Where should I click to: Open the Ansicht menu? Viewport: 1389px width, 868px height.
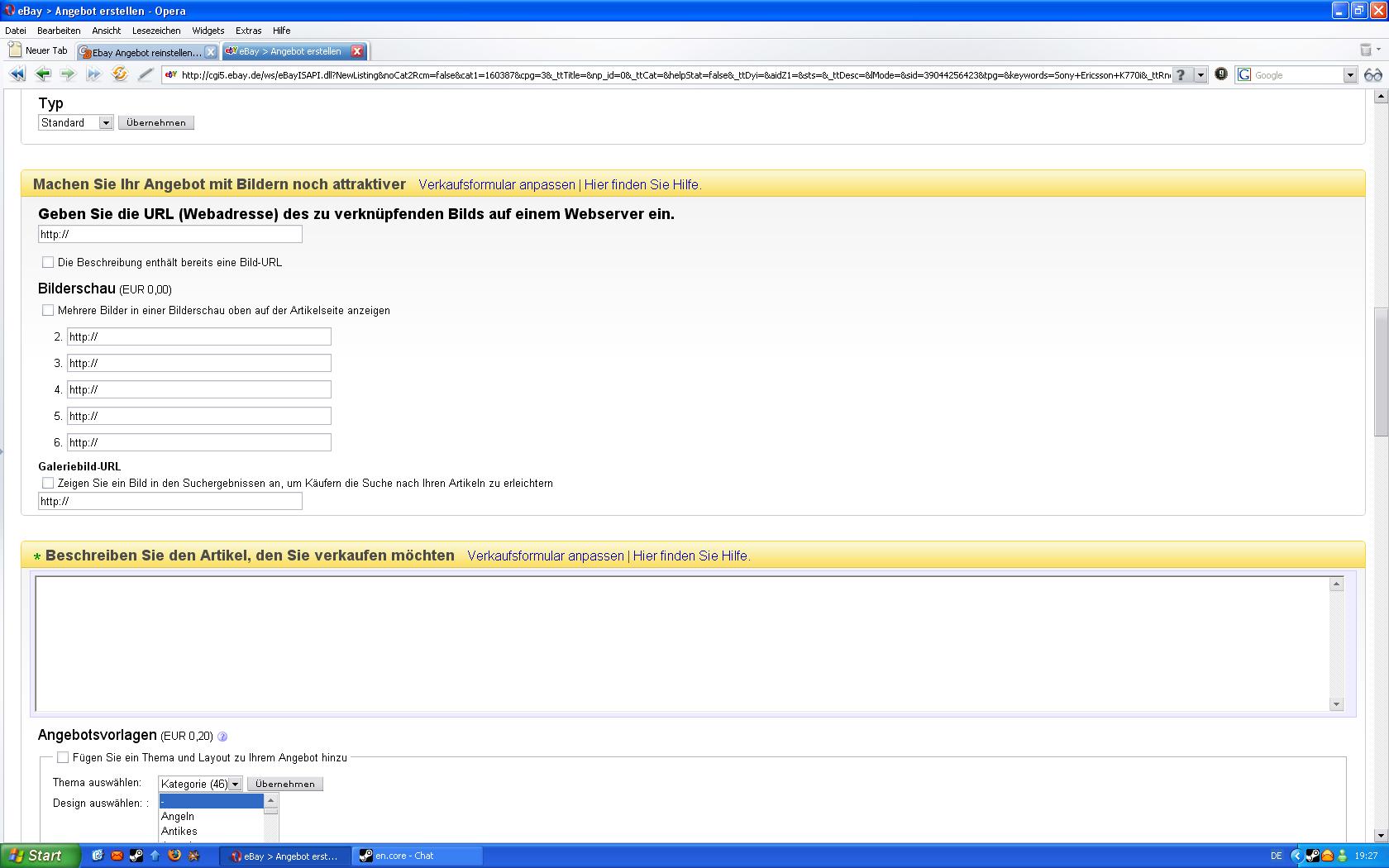107,31
